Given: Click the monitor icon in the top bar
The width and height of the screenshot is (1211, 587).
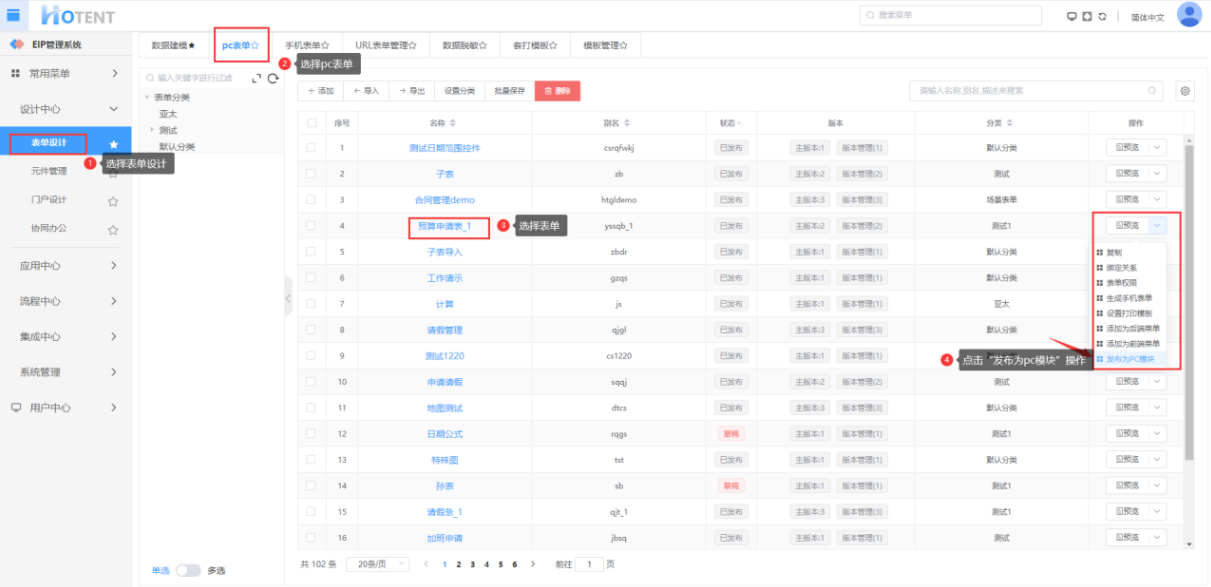Looking at the screenshot, I should click(x=1072, y=17).
